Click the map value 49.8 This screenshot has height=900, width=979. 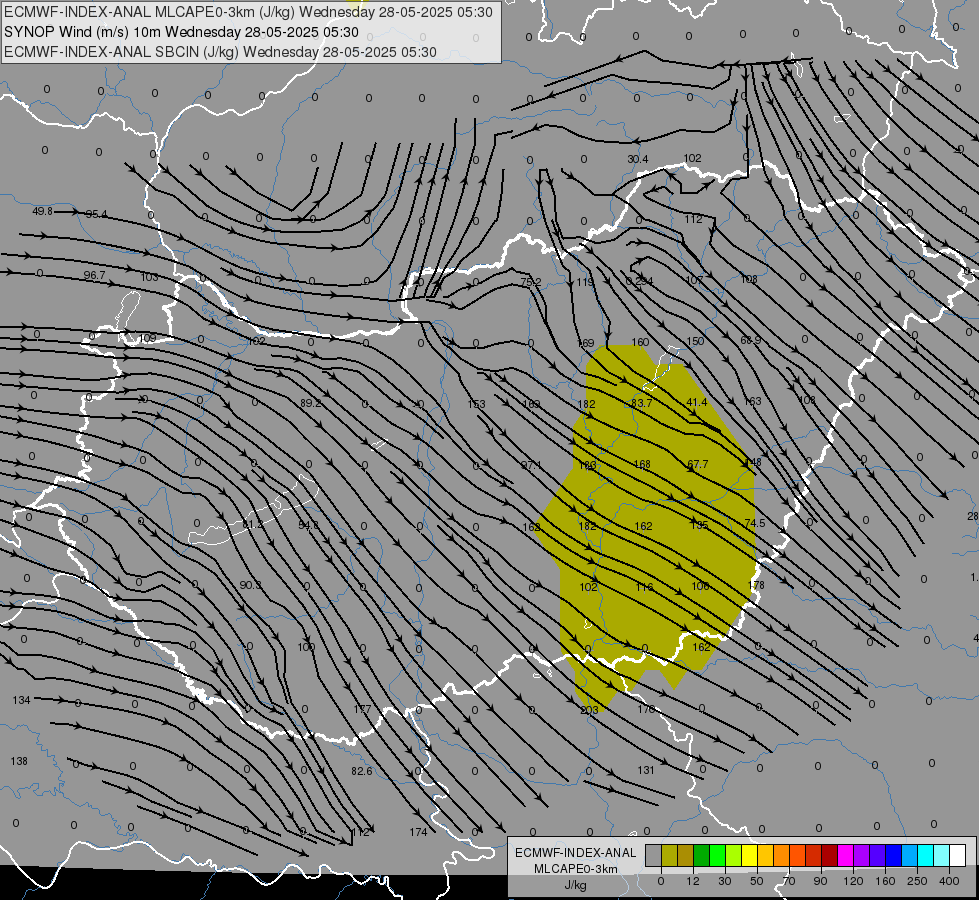click(x=42, y=211)
